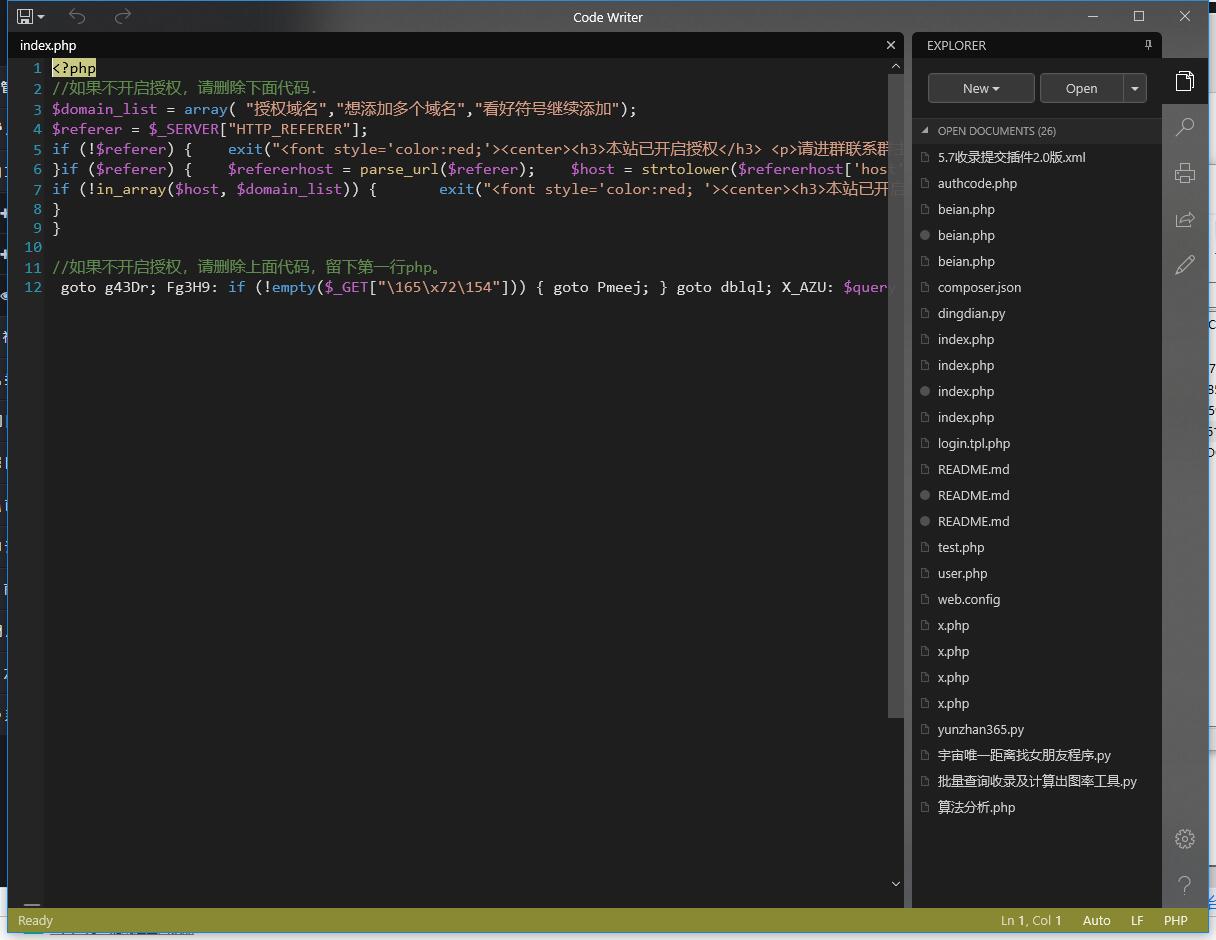Click the share icon in sidebar
Viewport: 1216px width, 940px height.
[x=1185, y=219]
